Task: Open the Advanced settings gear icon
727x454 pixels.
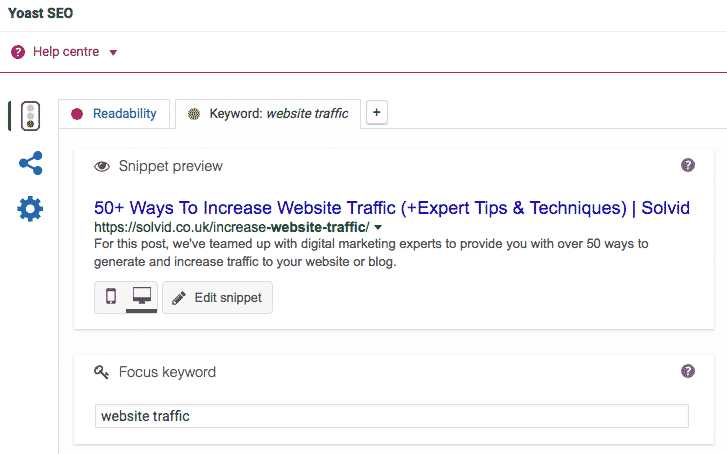Action: click(30, 209)
